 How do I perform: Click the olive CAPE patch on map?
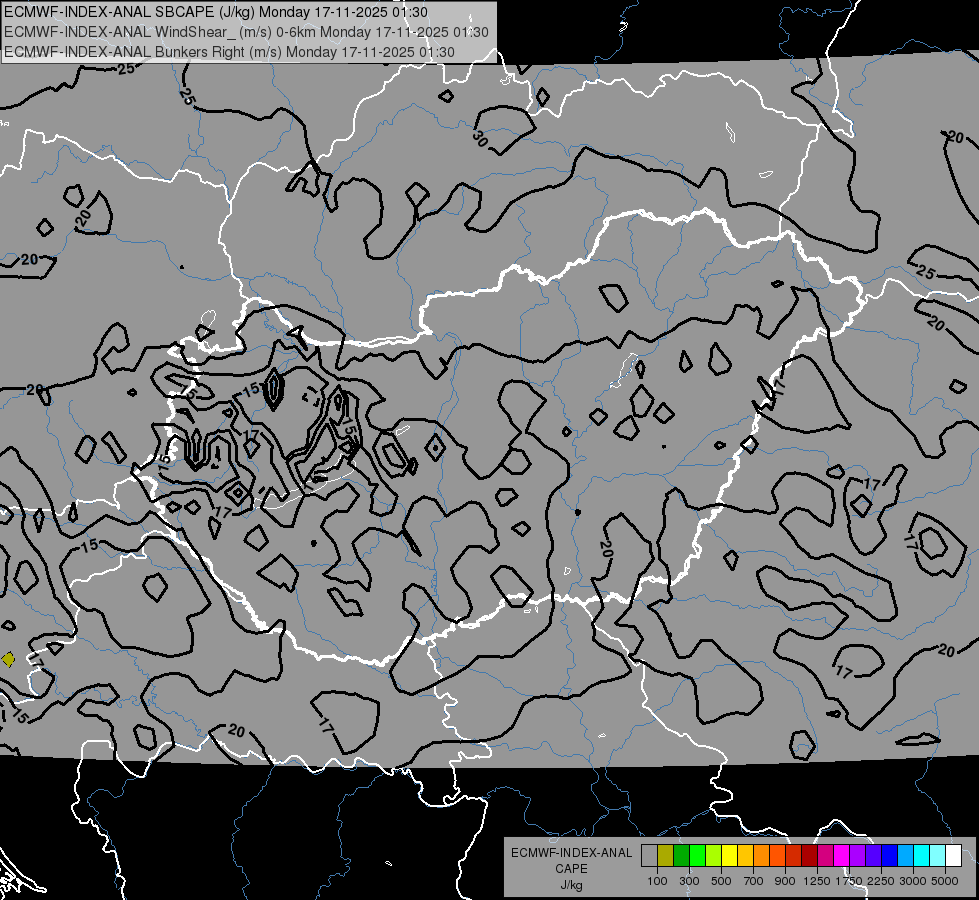coord(8,659)
